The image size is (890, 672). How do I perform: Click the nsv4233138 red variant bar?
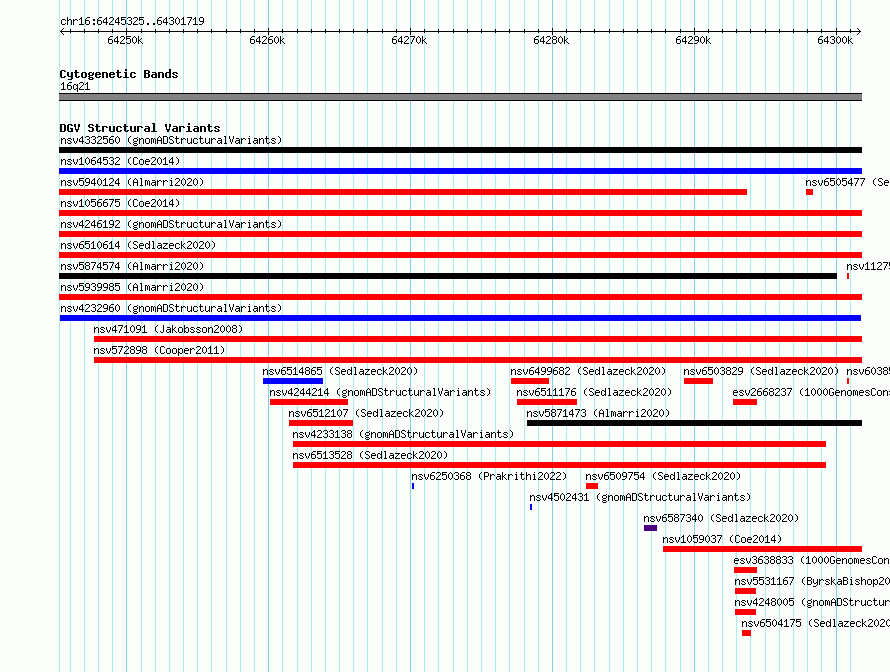click(559, 444)
